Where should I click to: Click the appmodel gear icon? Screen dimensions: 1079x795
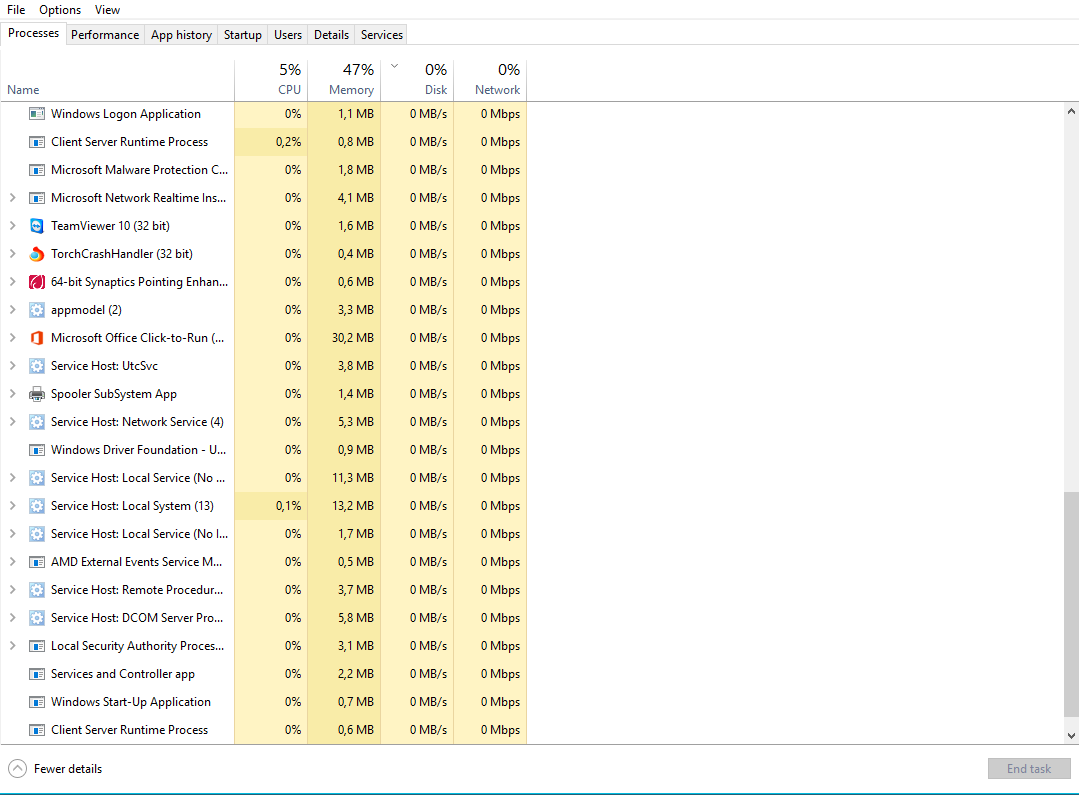pyautogui.click(x=36, y=310)
